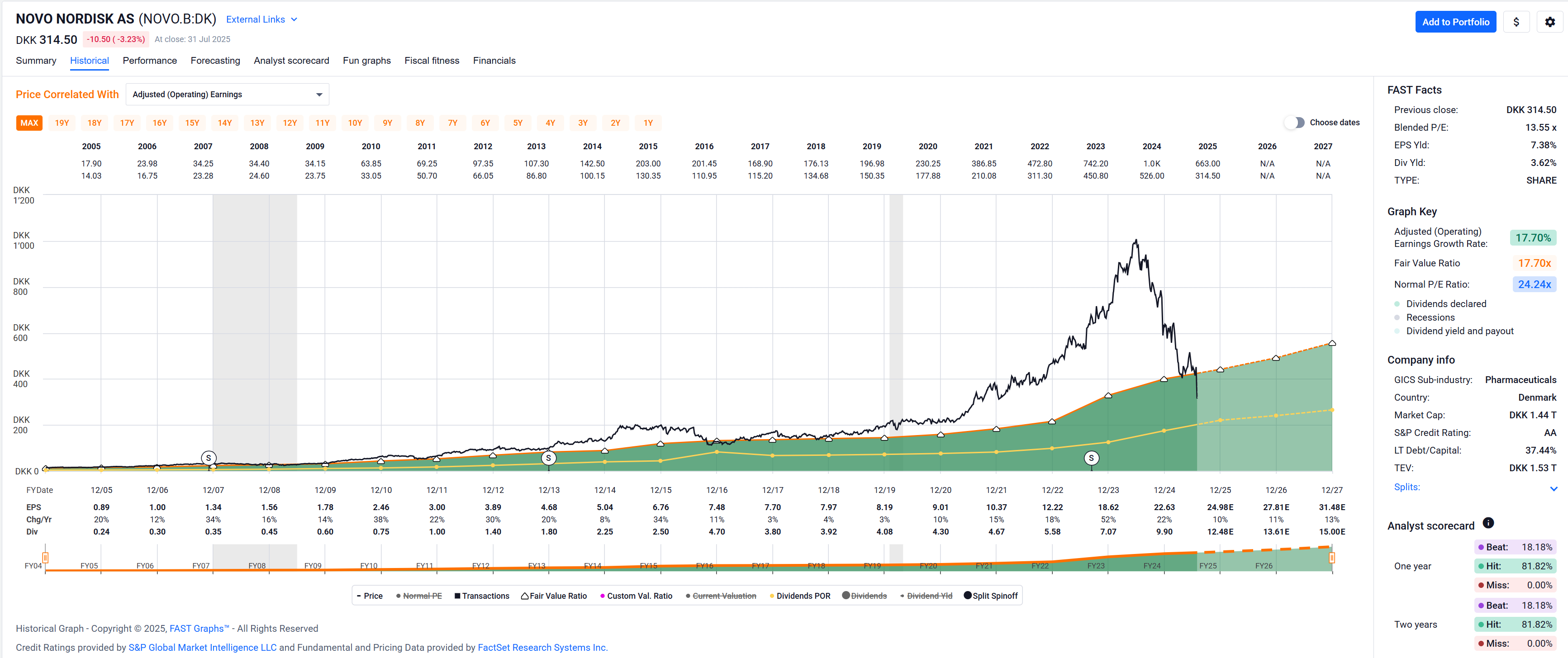Click the split marker S near 12/13
1568x658 pixels.
click(548, 458)
